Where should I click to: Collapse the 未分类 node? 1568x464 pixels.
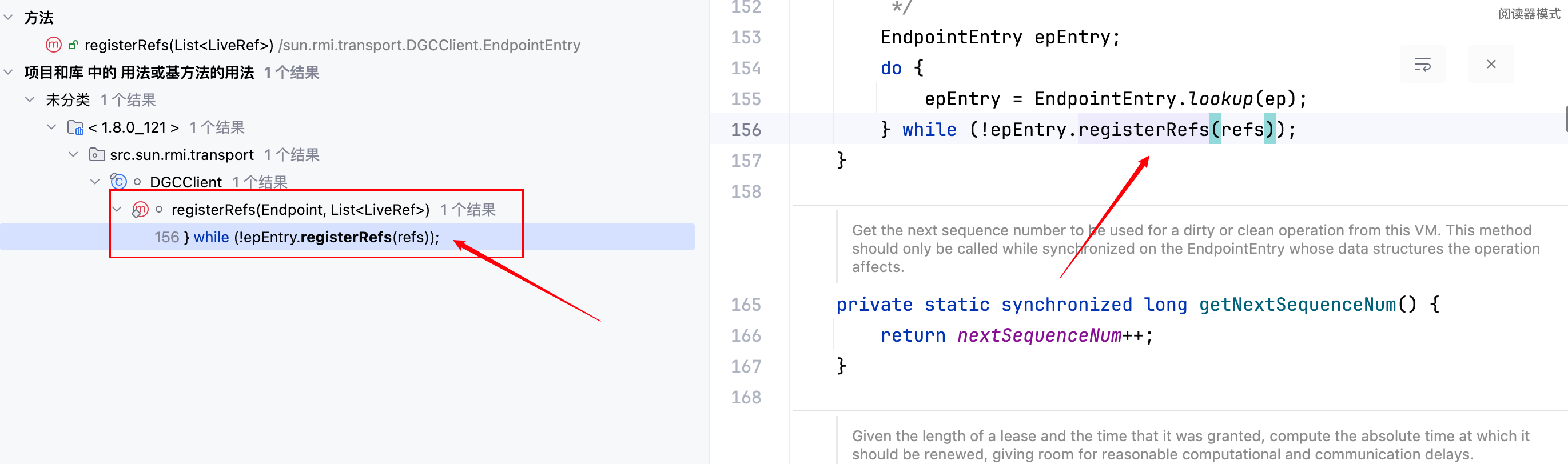coord(30,100)
